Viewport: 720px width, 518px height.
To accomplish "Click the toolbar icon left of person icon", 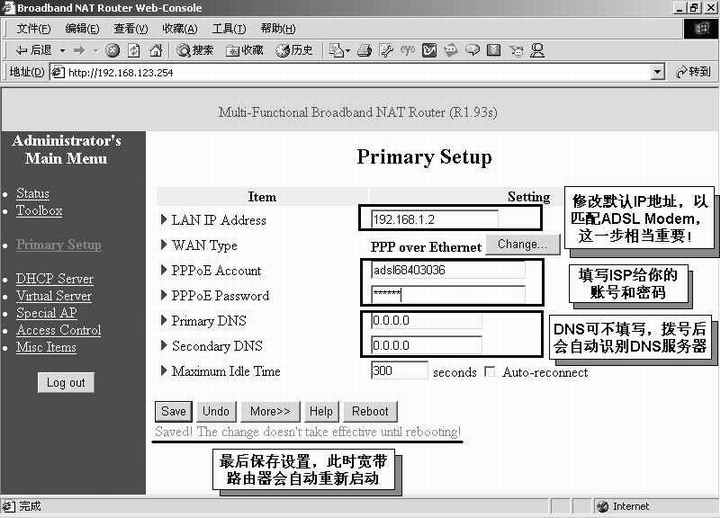I will tap(516, 51).
